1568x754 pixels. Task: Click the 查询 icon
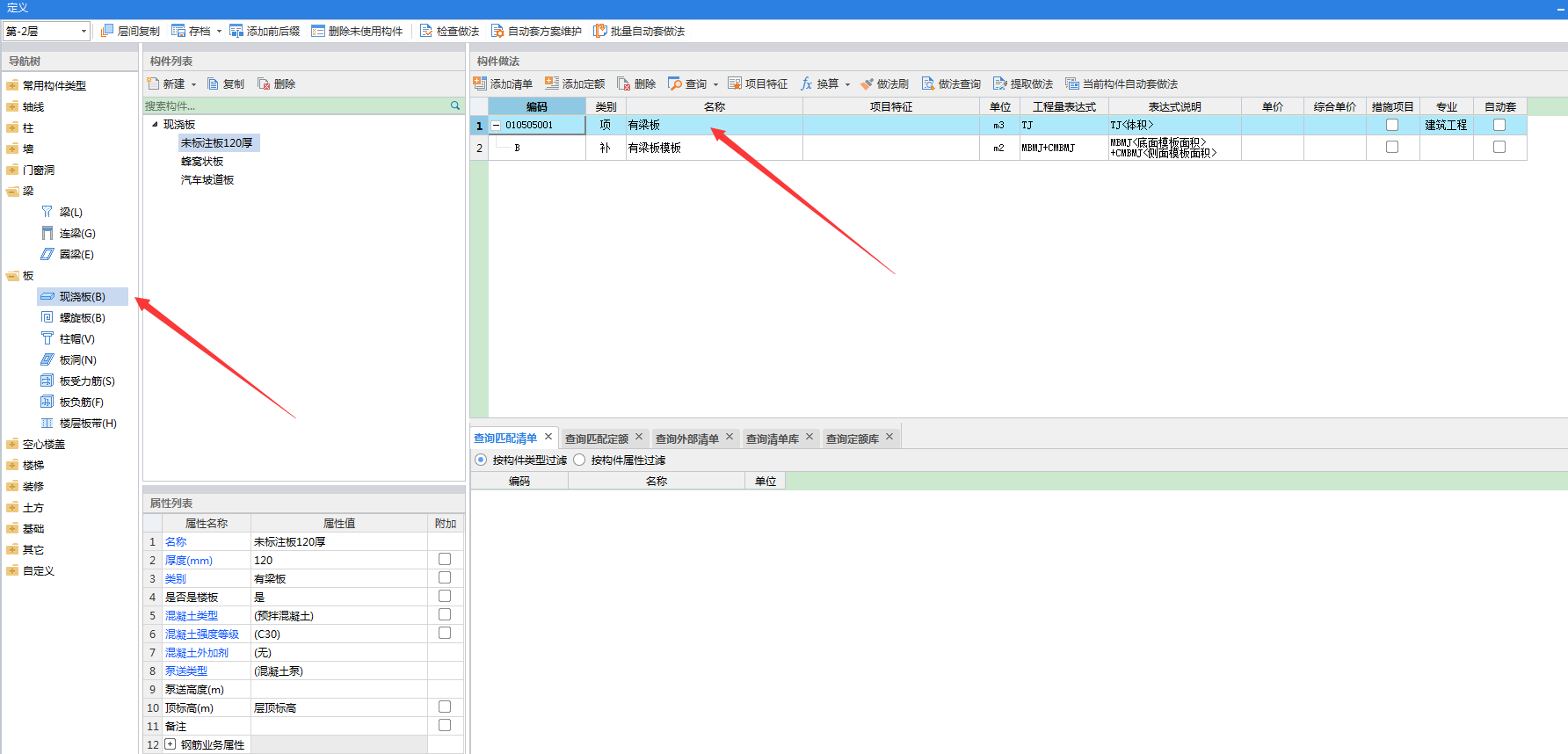click(675, 83)
